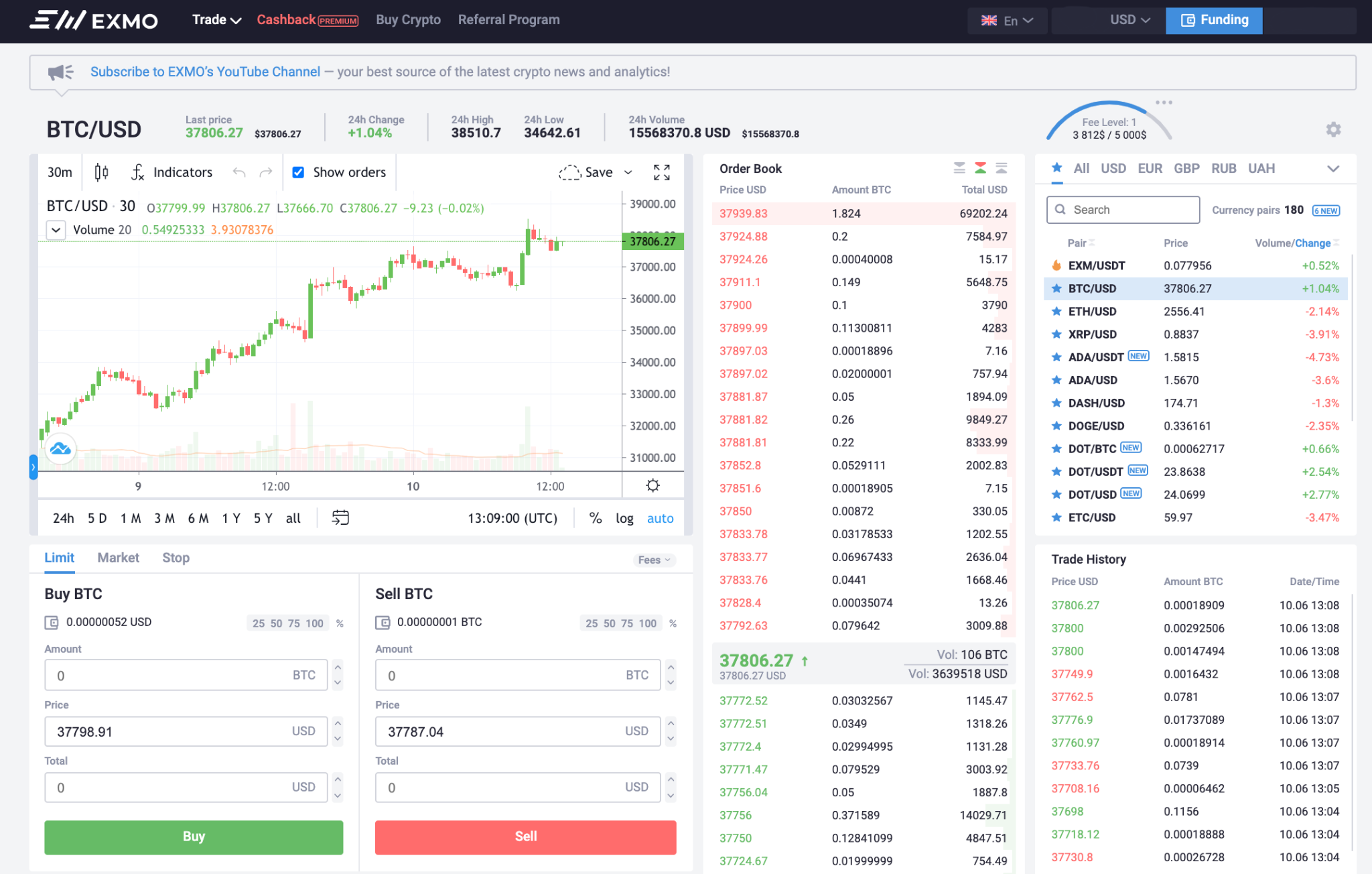The width and height of the screenshot is (1372, 874).
Task: Expand the Save chart dropdown arrow
Action: (x=628, y=172)
